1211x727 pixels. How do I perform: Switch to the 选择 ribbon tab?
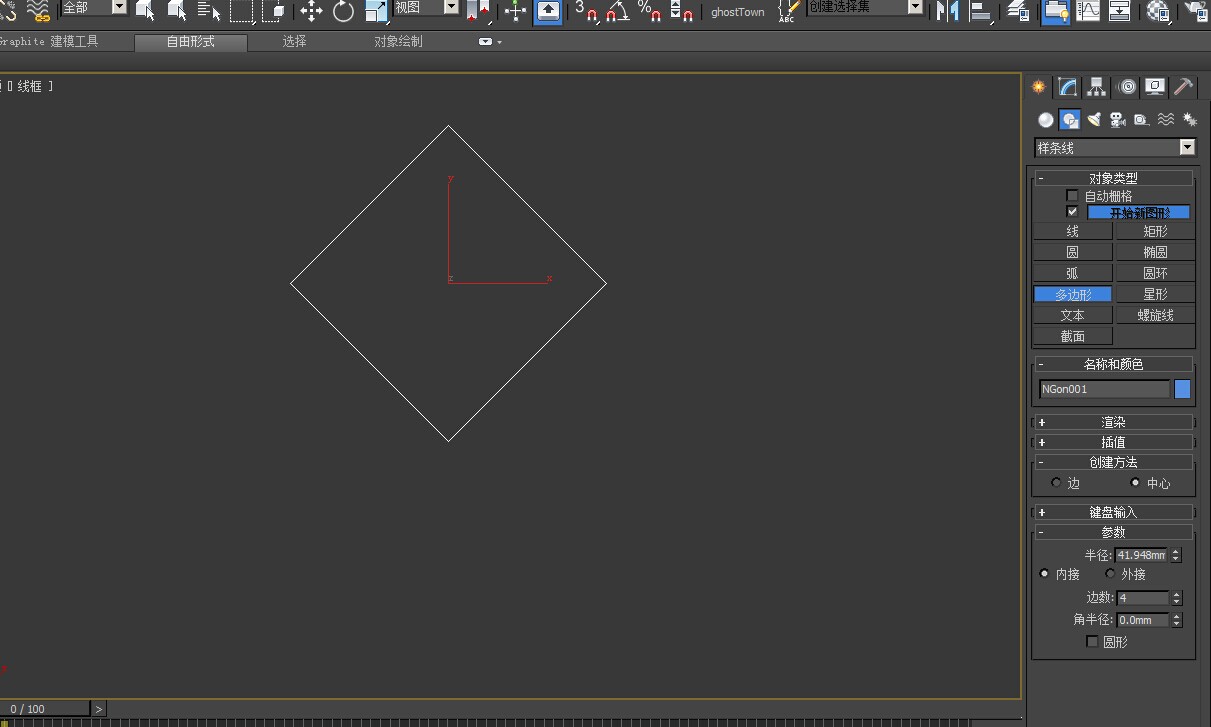point(294,42)
